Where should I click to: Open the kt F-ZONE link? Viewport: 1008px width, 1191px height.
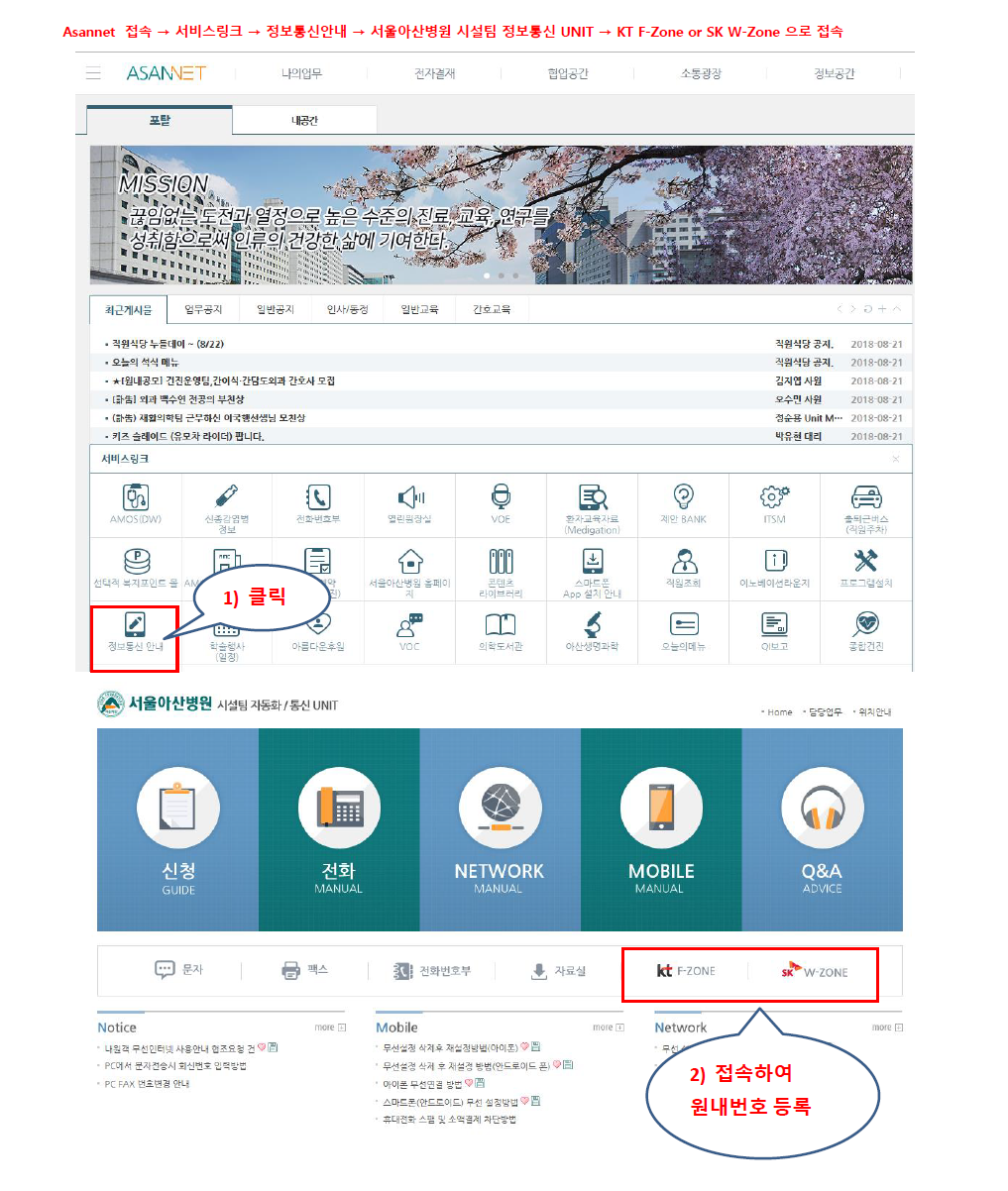(x=686, y=971)
